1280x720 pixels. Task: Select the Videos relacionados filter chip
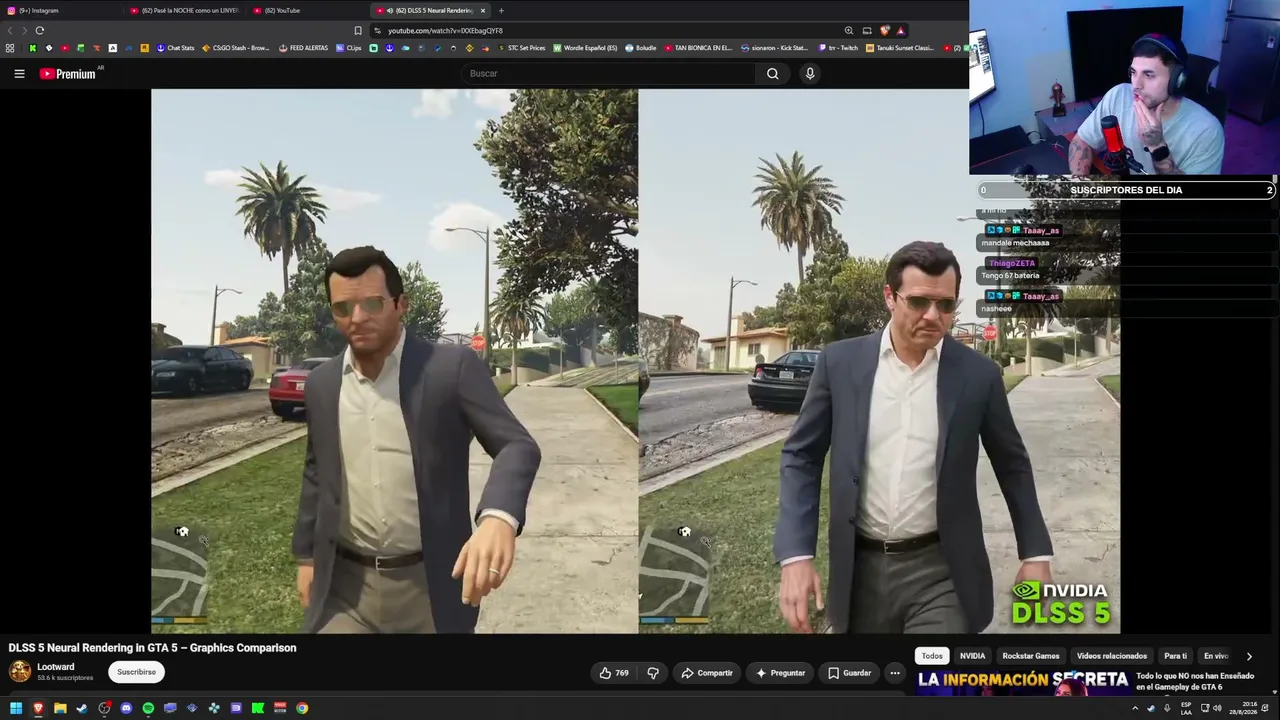click(x=1112, y=656)
